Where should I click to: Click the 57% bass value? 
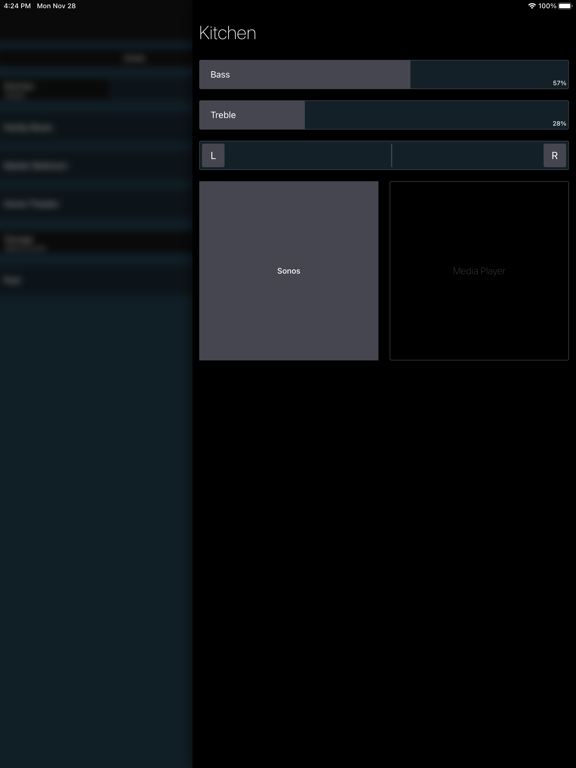[x=559, y=83]
